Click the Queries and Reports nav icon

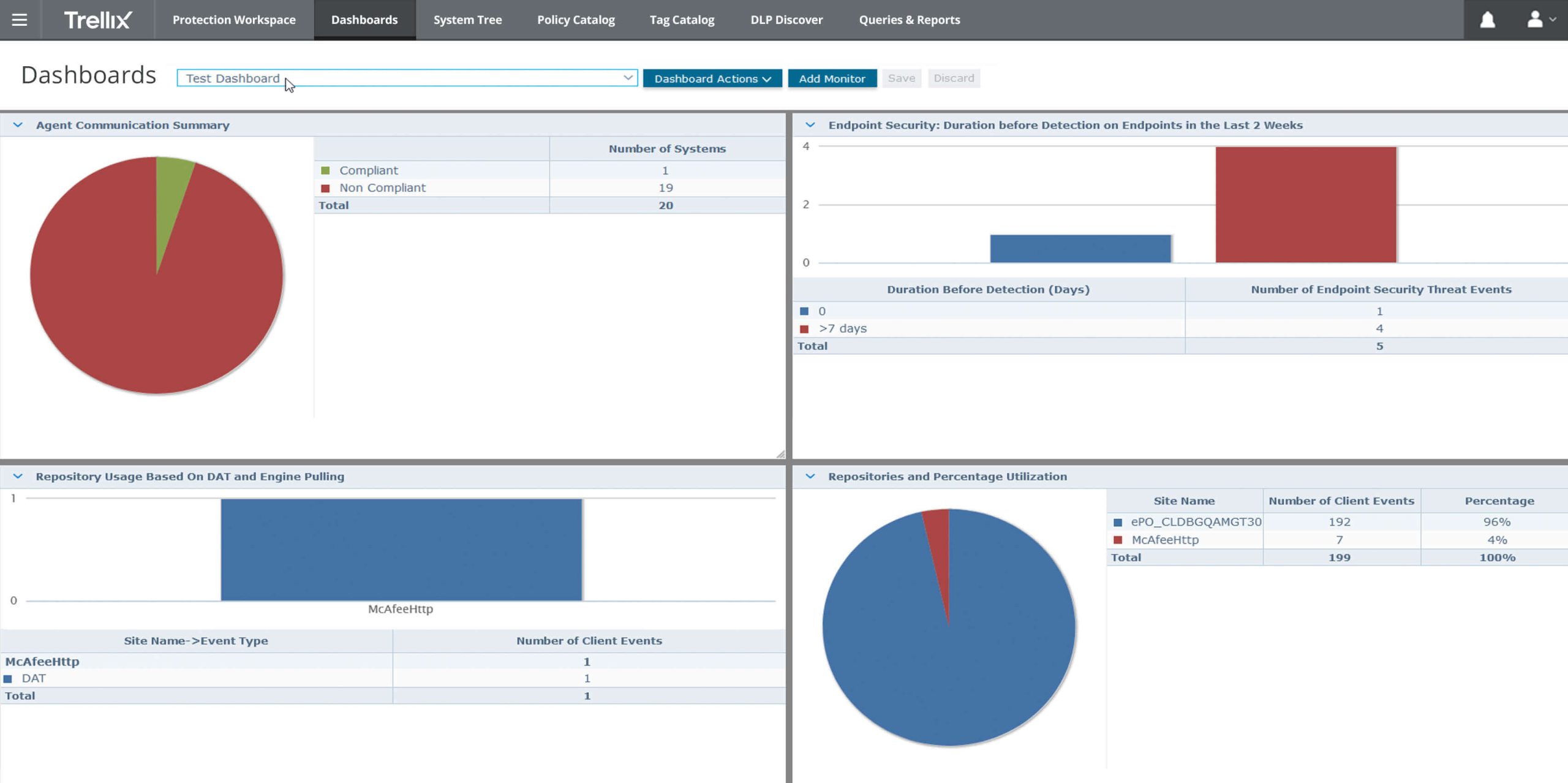[x=908, y=19]
